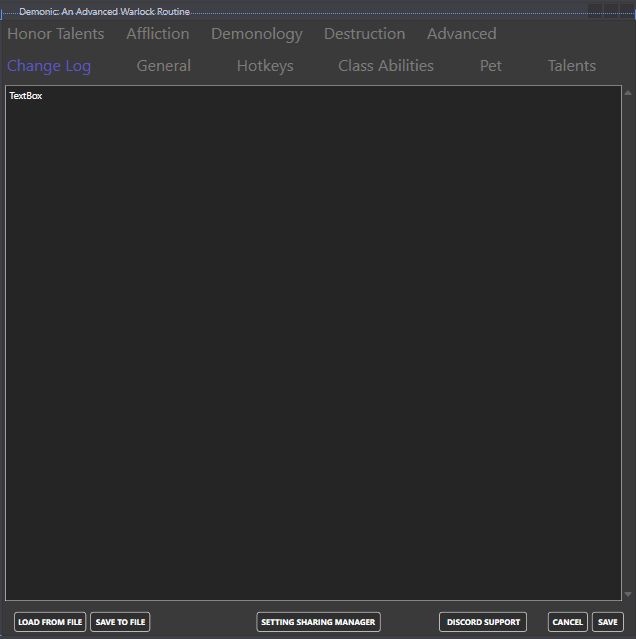Cancel the settings changes
The image size is (636, 639).
point(567,622)
